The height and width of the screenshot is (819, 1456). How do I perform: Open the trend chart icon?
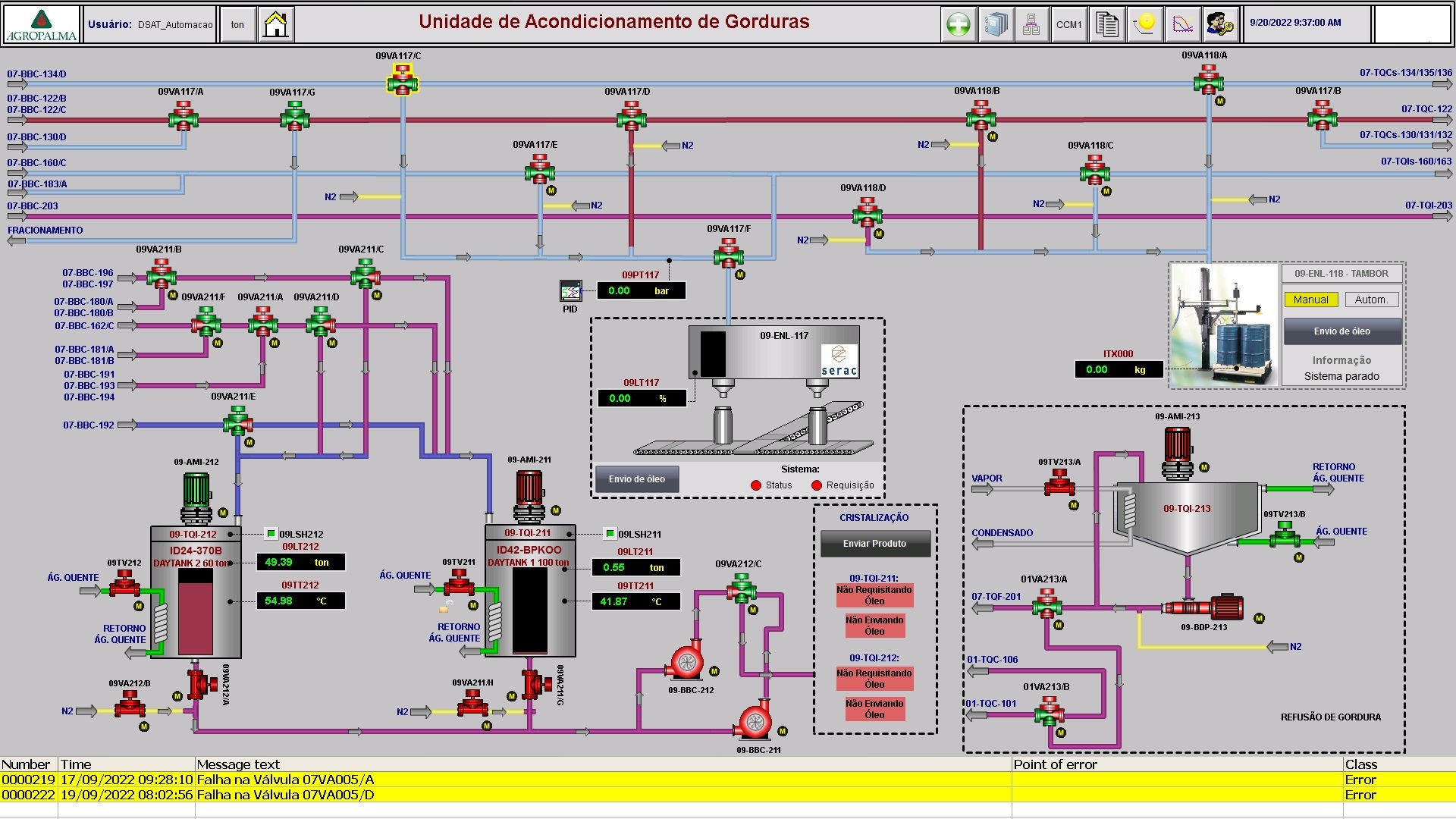pyautogui.click(x=1182, y=25)
